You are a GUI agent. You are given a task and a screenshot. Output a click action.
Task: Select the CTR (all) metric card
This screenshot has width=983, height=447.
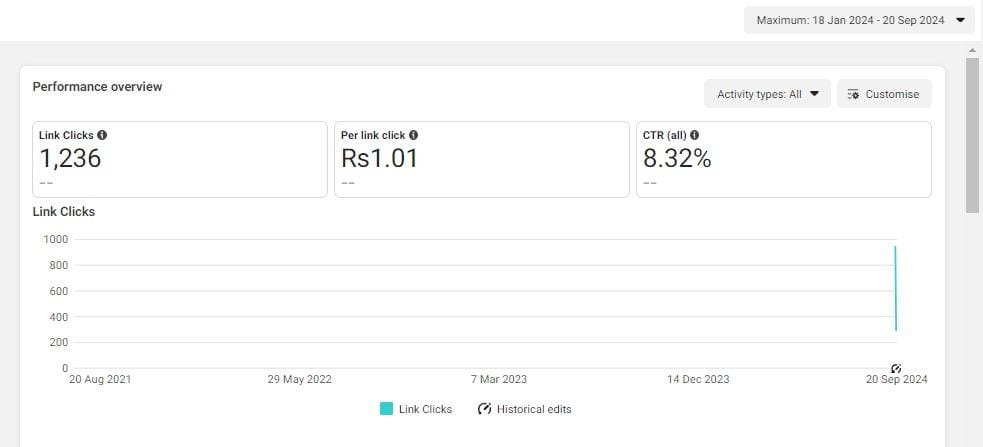click(x=784, y=159)
